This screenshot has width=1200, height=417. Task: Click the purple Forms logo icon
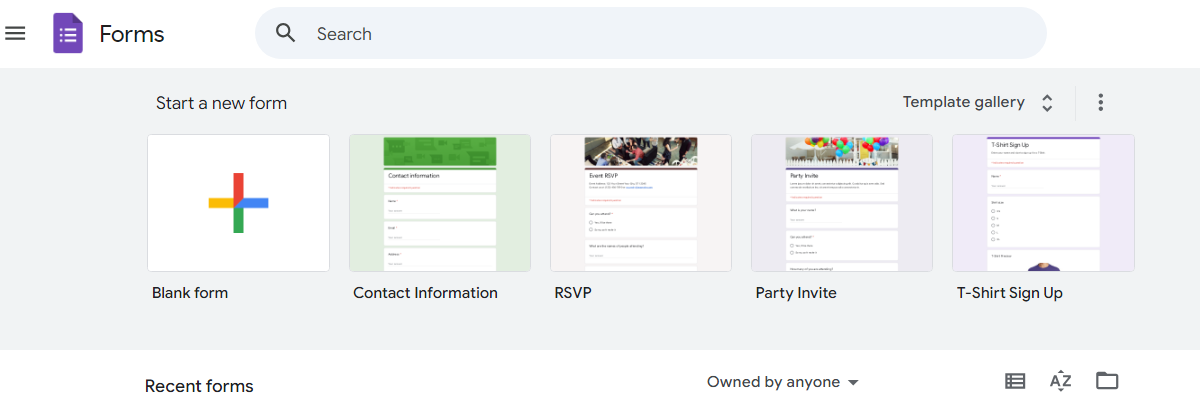[x=68, y=34]
